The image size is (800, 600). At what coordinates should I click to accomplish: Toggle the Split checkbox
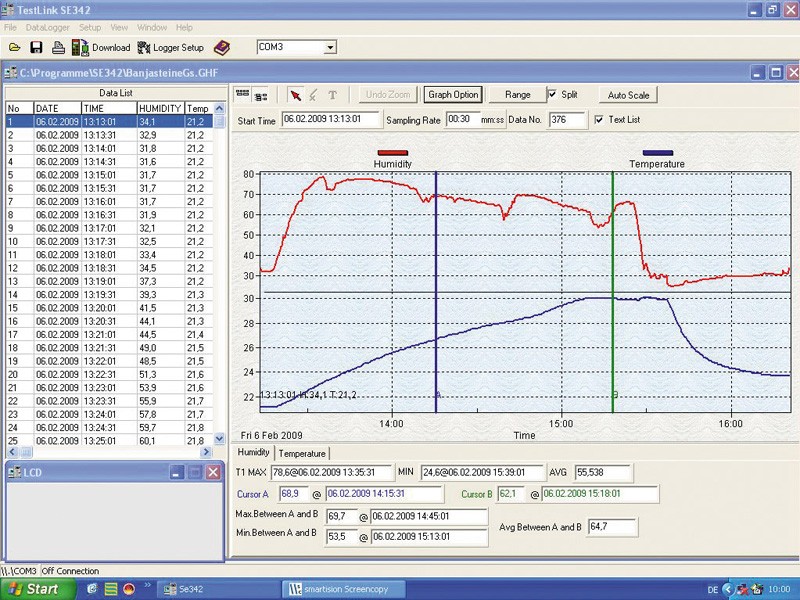[552, 94]
